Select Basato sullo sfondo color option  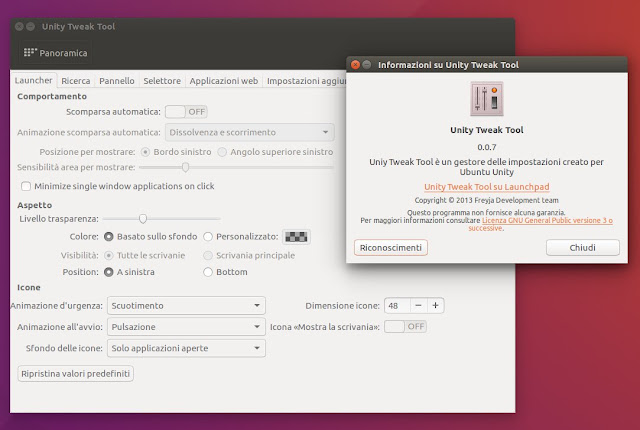pos(109,237)
